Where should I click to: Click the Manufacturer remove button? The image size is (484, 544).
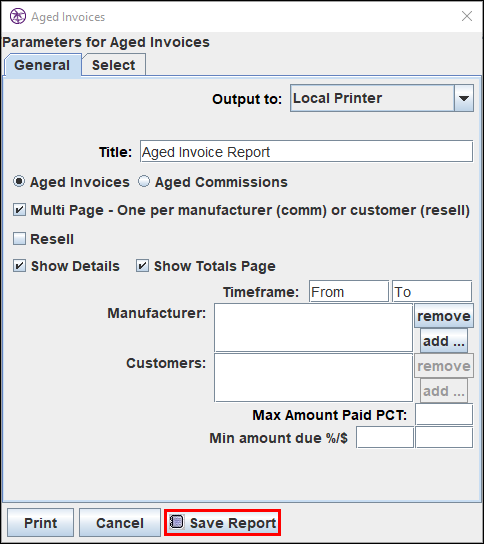tap(444, 316)
